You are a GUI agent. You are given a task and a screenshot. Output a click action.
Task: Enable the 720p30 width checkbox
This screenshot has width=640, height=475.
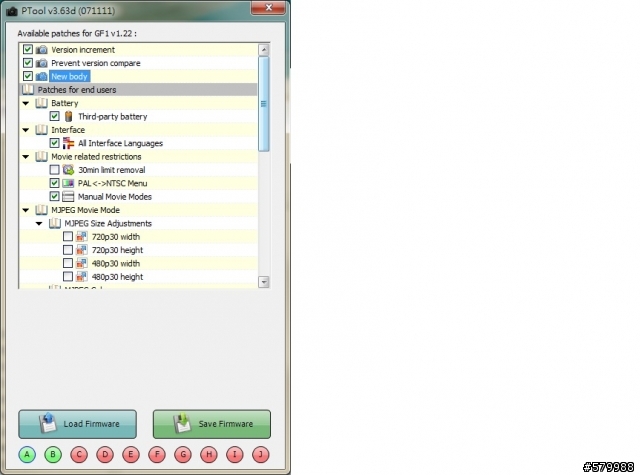pos(68,237)
